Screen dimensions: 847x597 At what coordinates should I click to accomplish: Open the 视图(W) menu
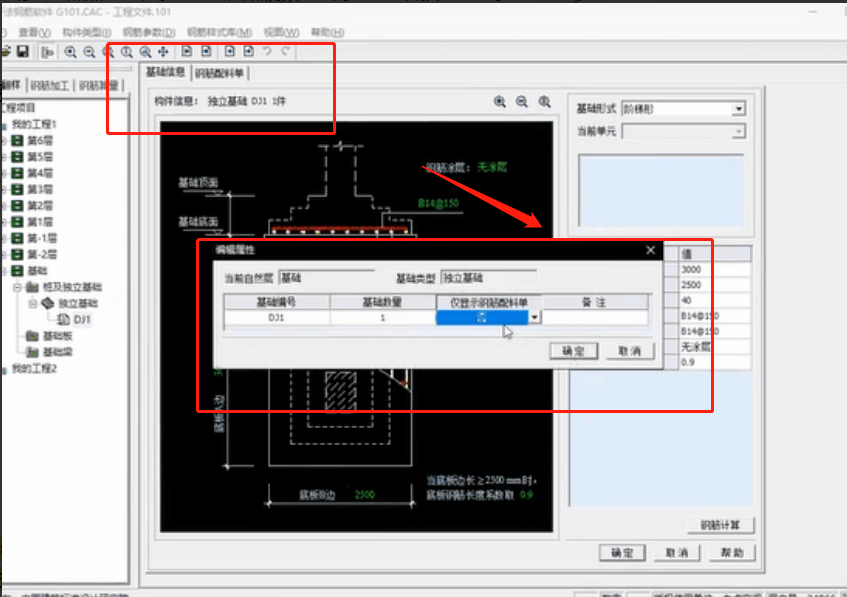tap(281, 32)
